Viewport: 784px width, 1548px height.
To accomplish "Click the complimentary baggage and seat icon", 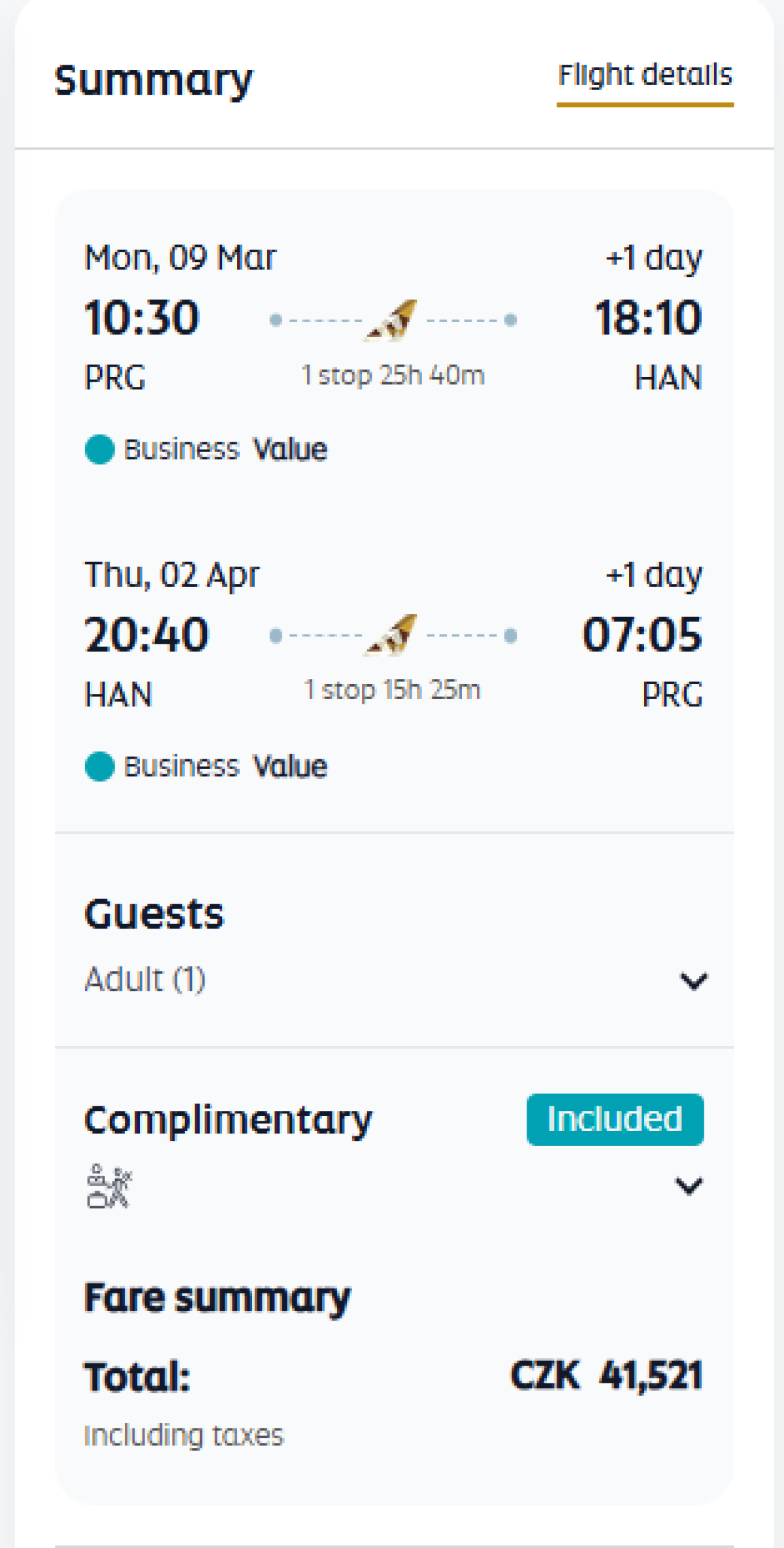I will click(109, 1185).
